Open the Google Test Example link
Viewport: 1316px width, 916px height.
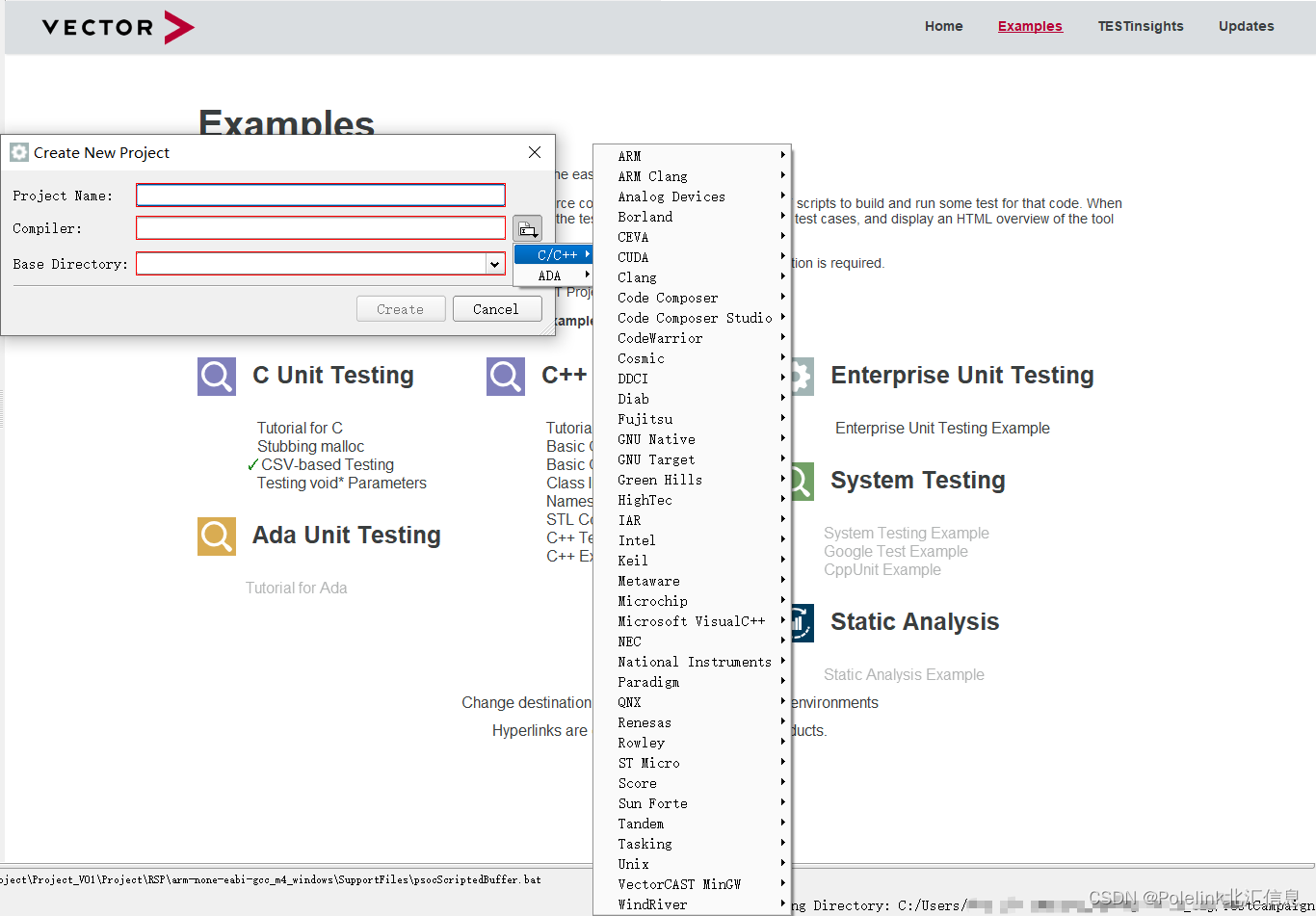[x=896, y=551]
